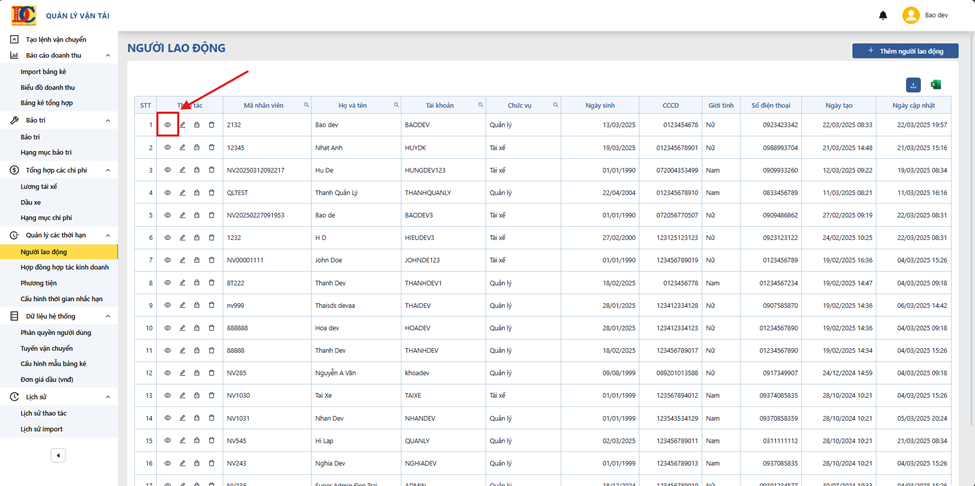Screen dimensions: 975x486
Task: Click the lock icon in the QLTEST row
Action: [197, 193]
